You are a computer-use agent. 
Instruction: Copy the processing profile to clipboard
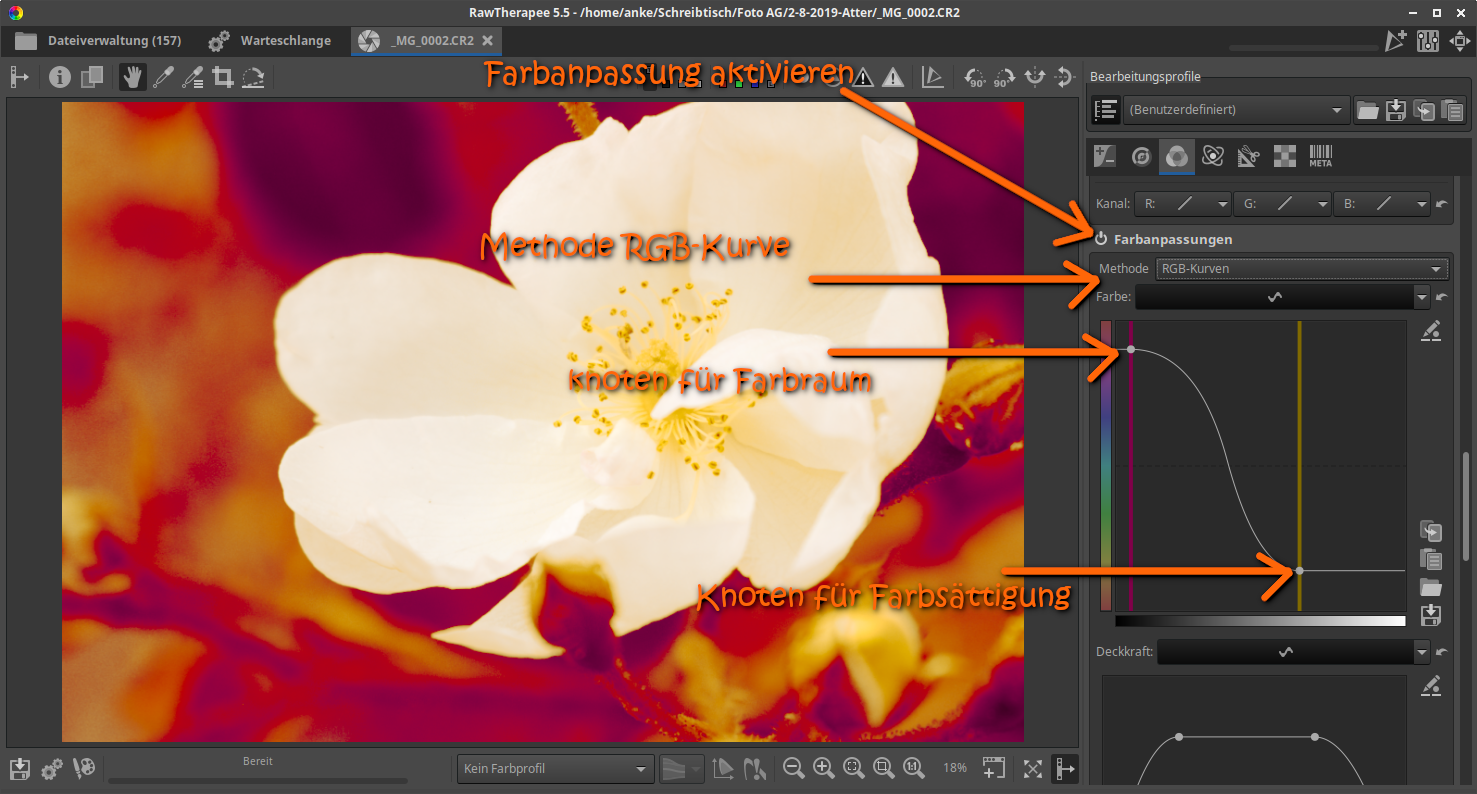pos(1424,110)
